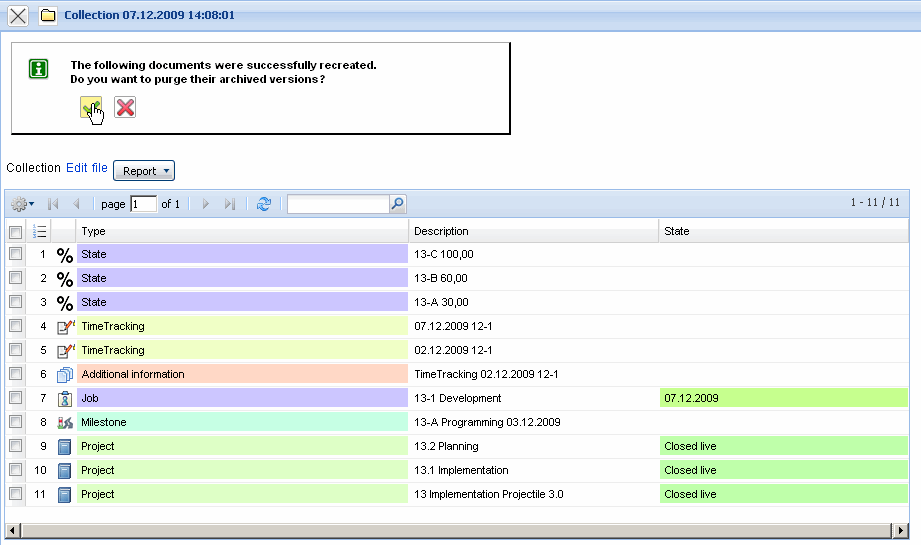Tick the checkbox for row 4 TimeTracking

click(15, 326)
